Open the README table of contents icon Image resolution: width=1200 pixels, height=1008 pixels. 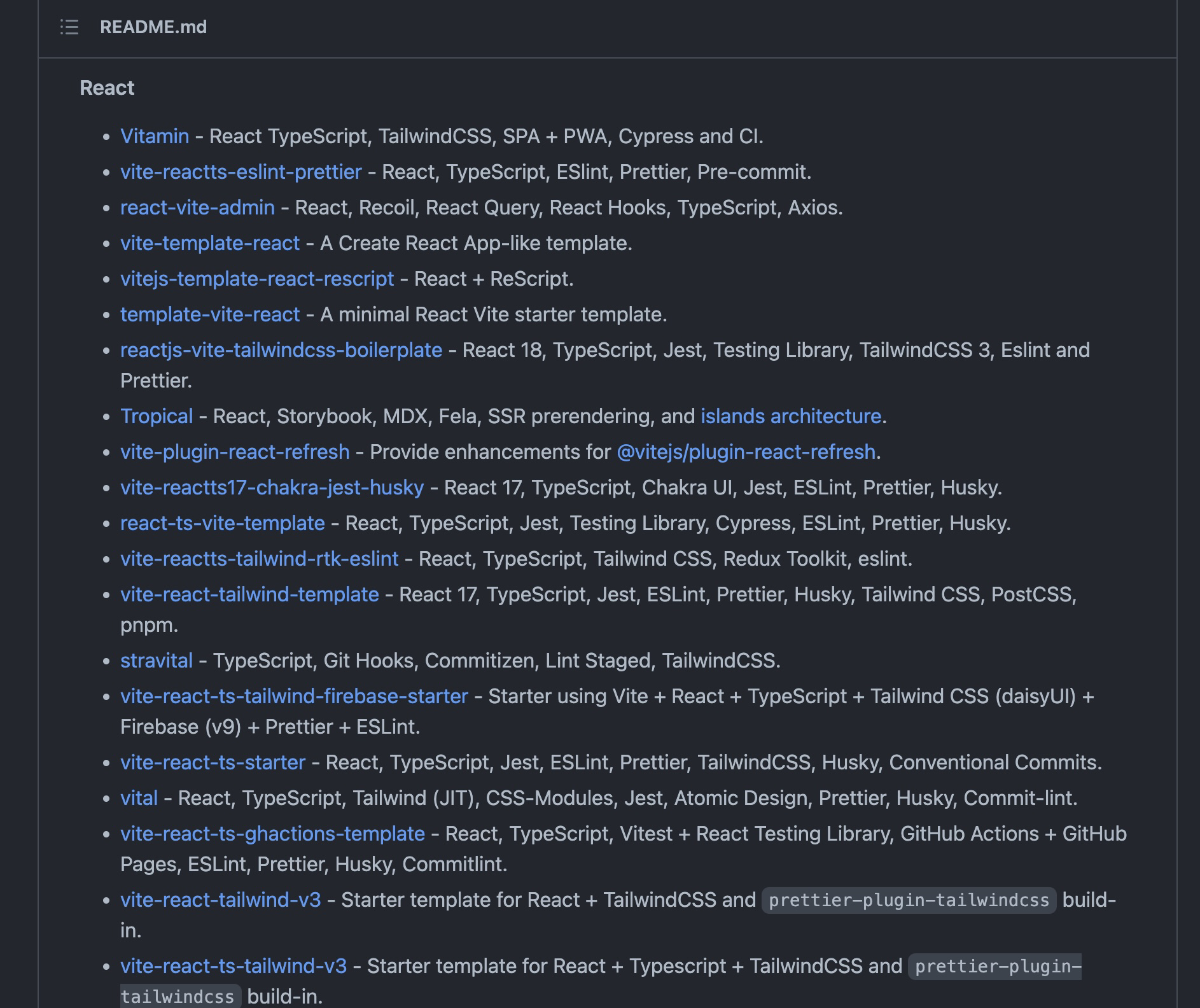tap(69, 27)
